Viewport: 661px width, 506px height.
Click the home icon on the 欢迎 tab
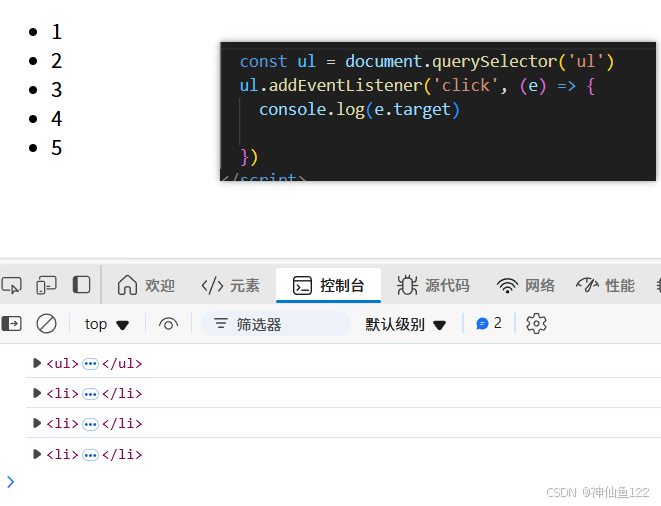tap(127, 285)
